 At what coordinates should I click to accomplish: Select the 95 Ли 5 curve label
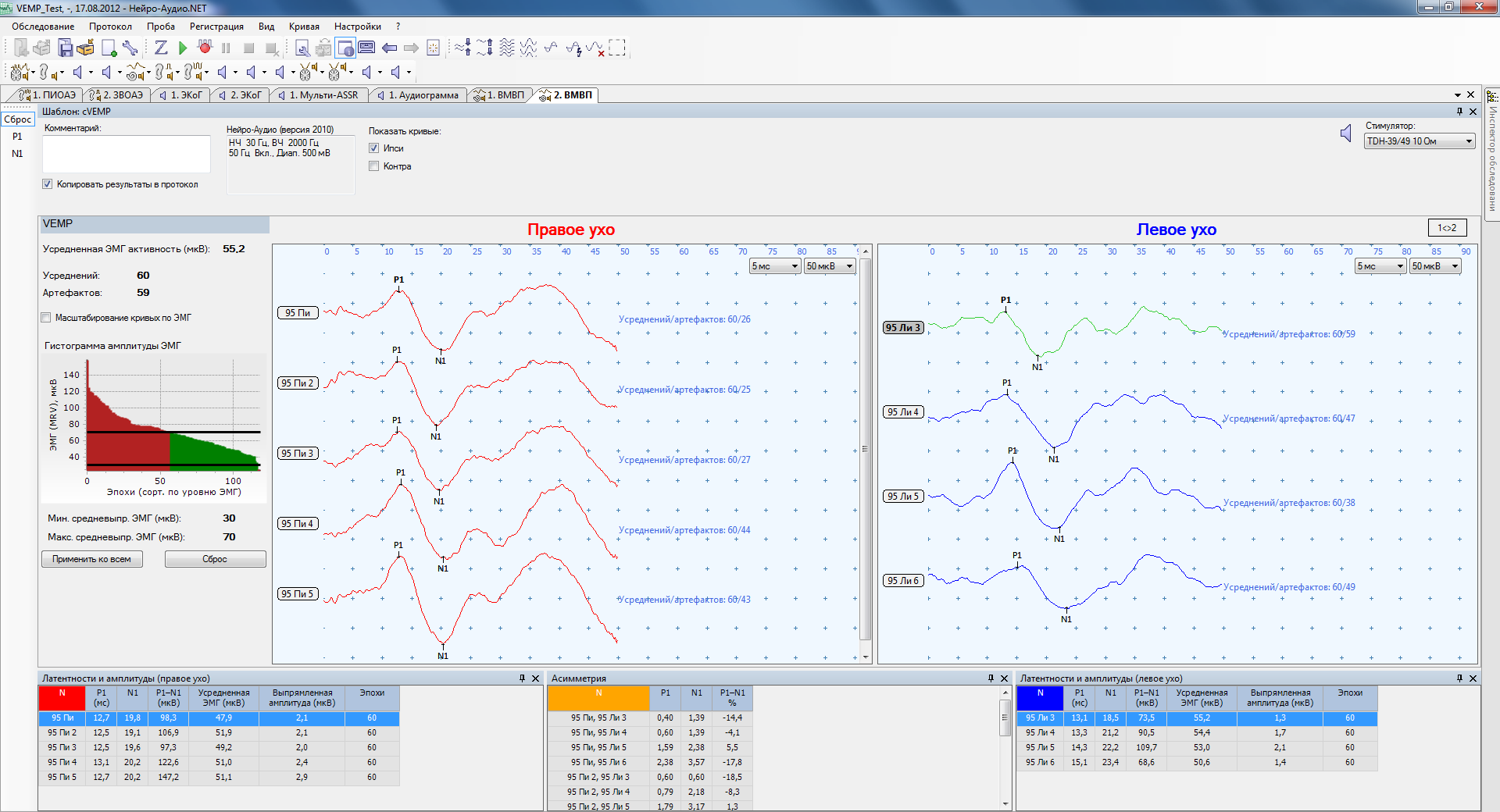[x=903, y=497]
